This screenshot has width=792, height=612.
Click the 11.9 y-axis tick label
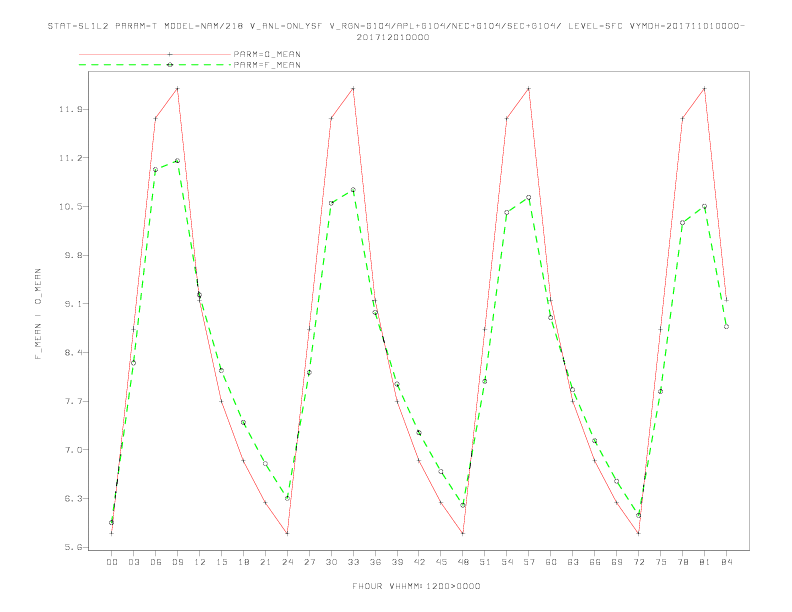click(x=71, y=109)
